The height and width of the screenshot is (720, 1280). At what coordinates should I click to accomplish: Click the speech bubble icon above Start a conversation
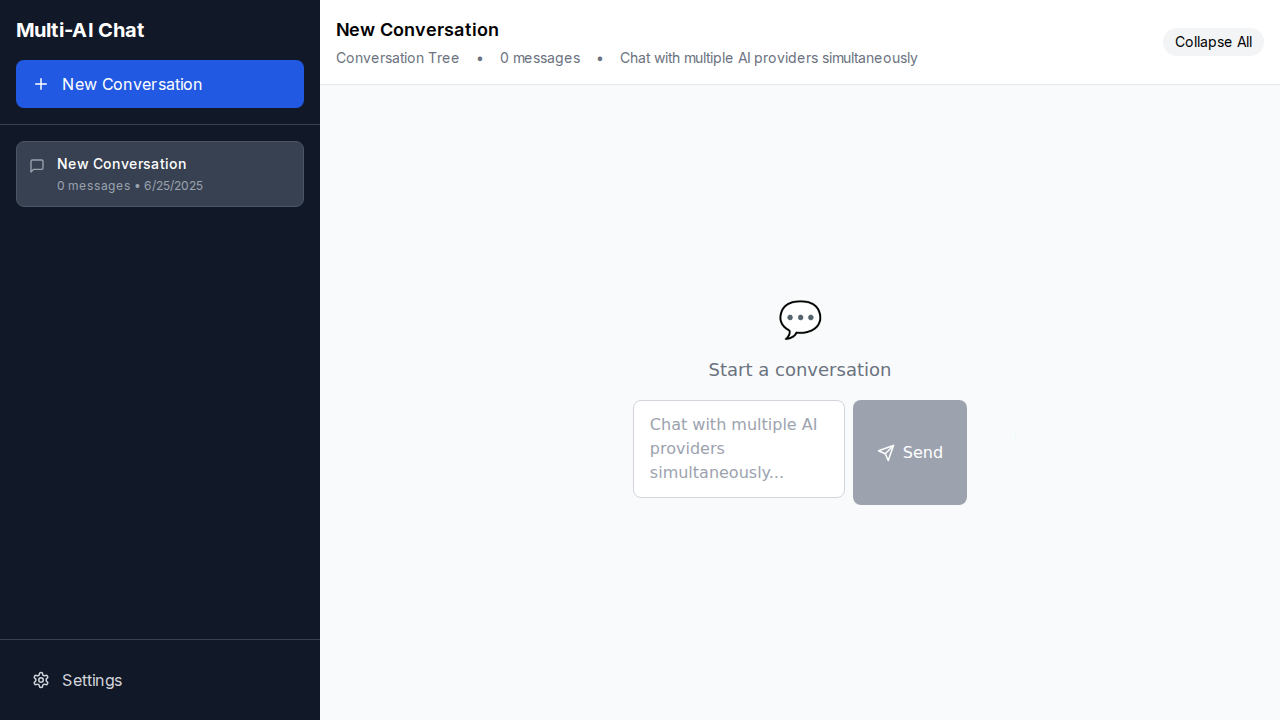pyautogui.click(x=800, y=320)
